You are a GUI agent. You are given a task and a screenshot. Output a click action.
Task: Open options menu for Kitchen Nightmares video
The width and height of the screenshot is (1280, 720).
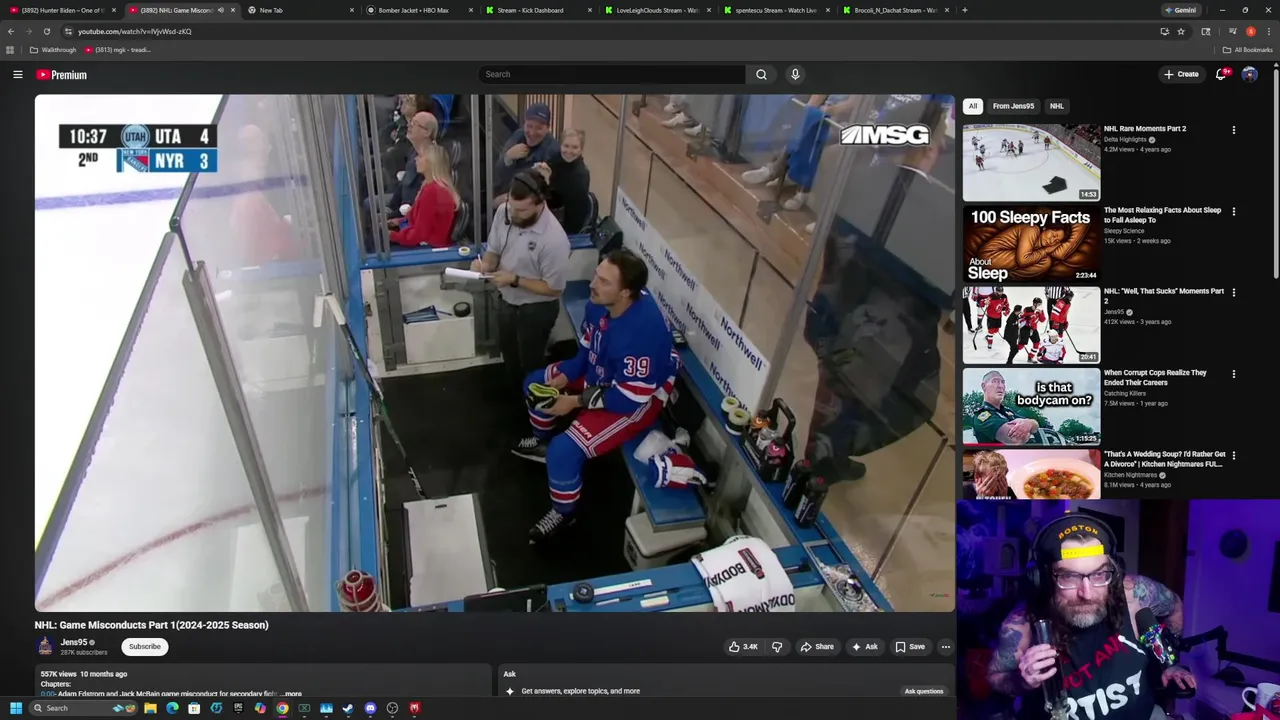tap(1233, 455)
